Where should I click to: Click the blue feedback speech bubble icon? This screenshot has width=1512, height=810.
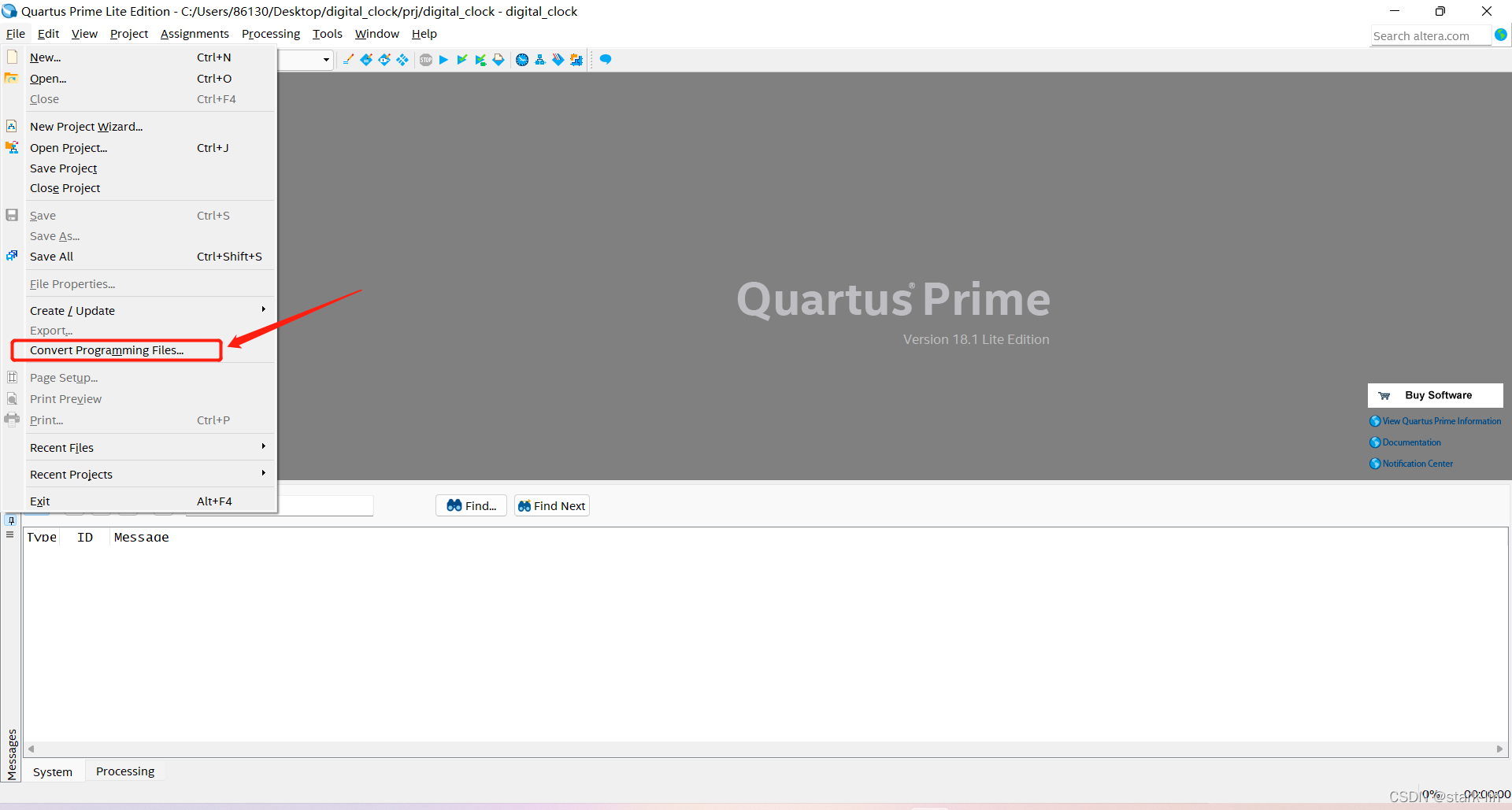[606, 60]
